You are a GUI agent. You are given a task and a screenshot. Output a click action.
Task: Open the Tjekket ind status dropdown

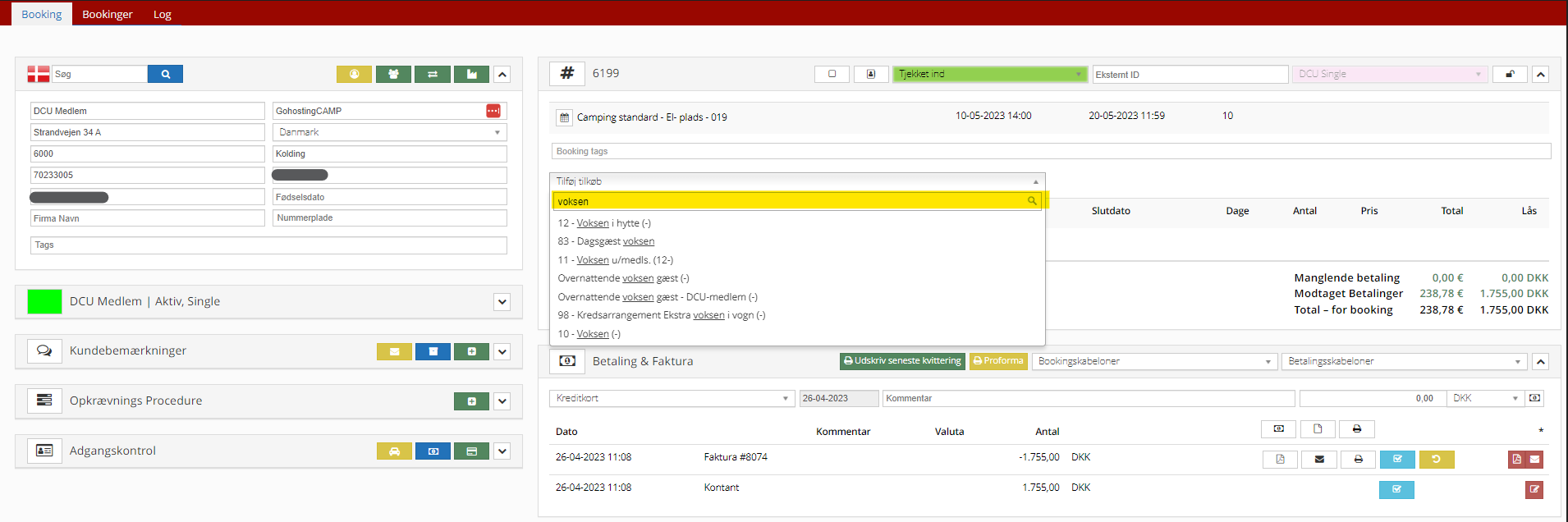pos(989,74)
